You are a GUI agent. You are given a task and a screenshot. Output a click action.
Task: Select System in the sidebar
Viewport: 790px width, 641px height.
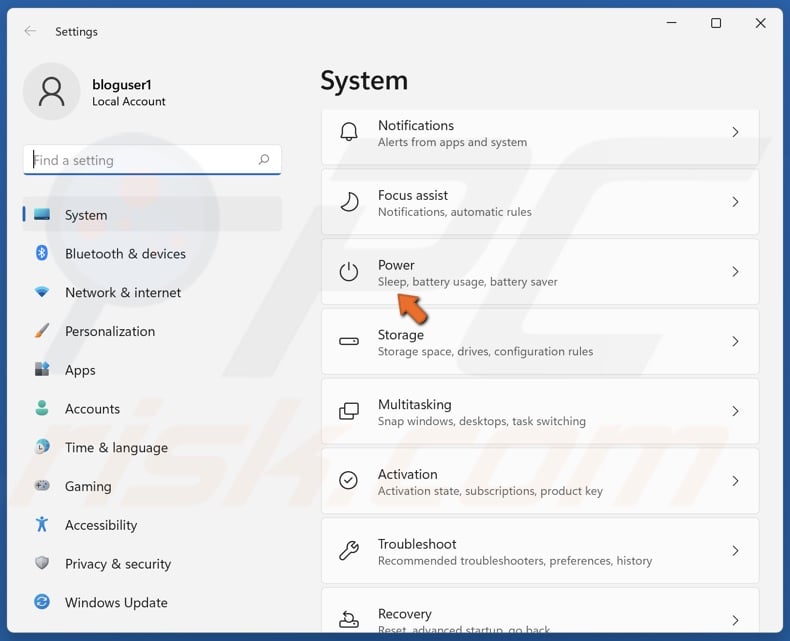point(152,215)
